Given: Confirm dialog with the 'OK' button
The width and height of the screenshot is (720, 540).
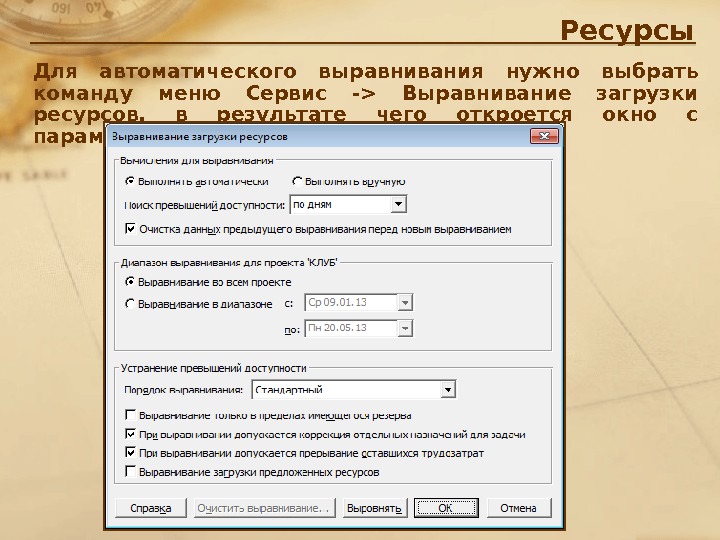Looking at the screenshot, I should coord(446,508).
